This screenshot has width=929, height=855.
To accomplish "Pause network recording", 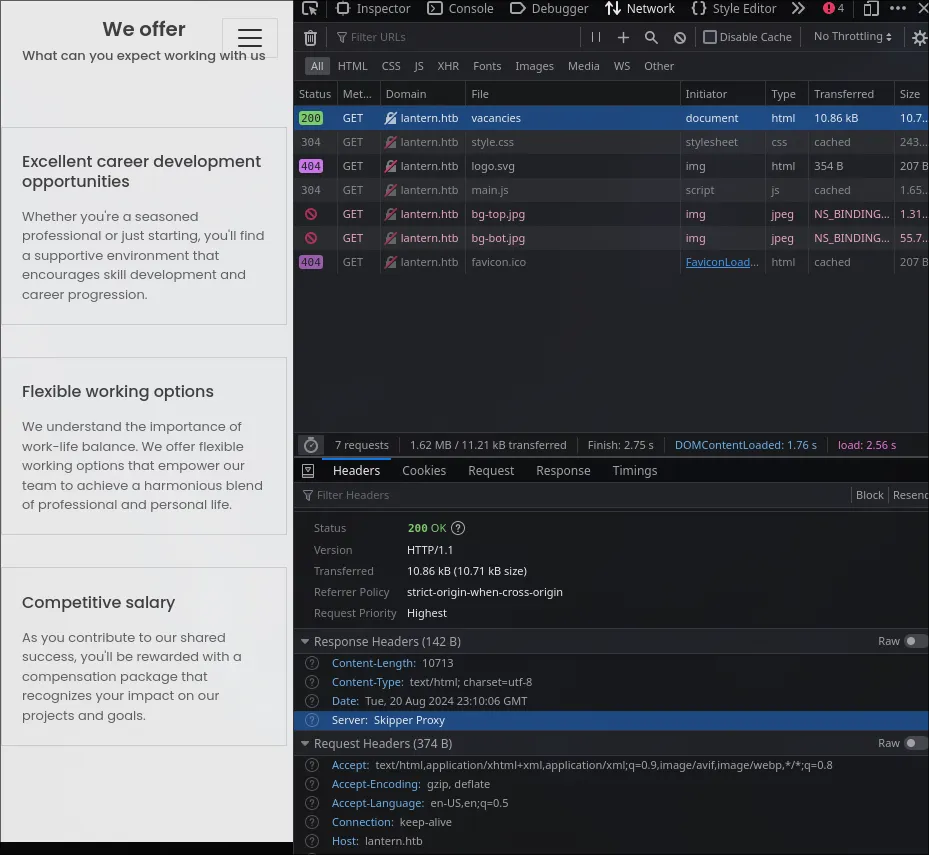I will point(596,37).
